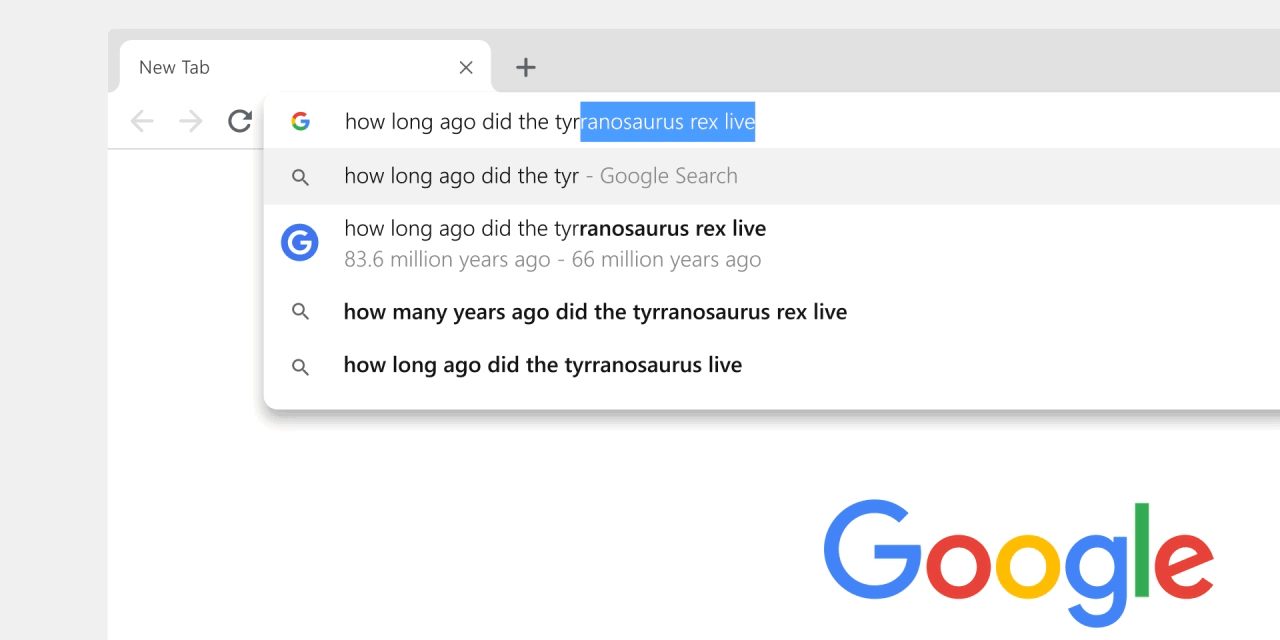The width and height of the screenshot is (1280, 640).
Task: Click the blue Google G answer icon
Action: pyautogui.click(x=300, y=243)
